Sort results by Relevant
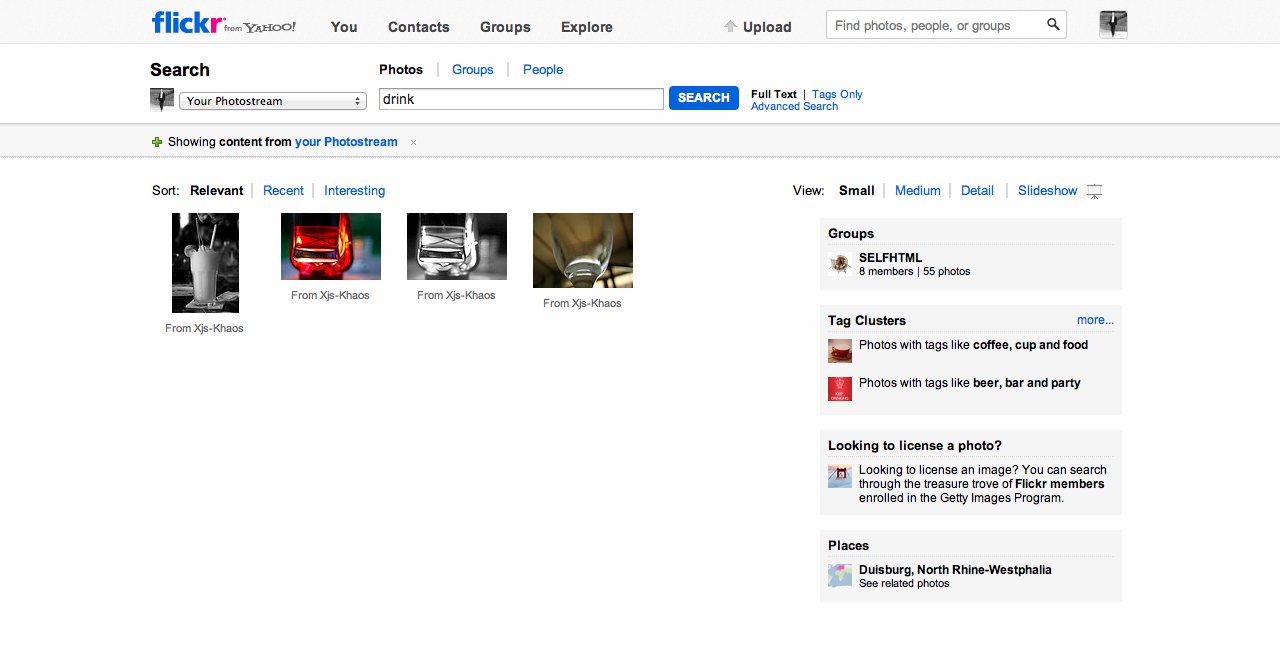This screenshot has width=1280, height=647. point(217,190)
